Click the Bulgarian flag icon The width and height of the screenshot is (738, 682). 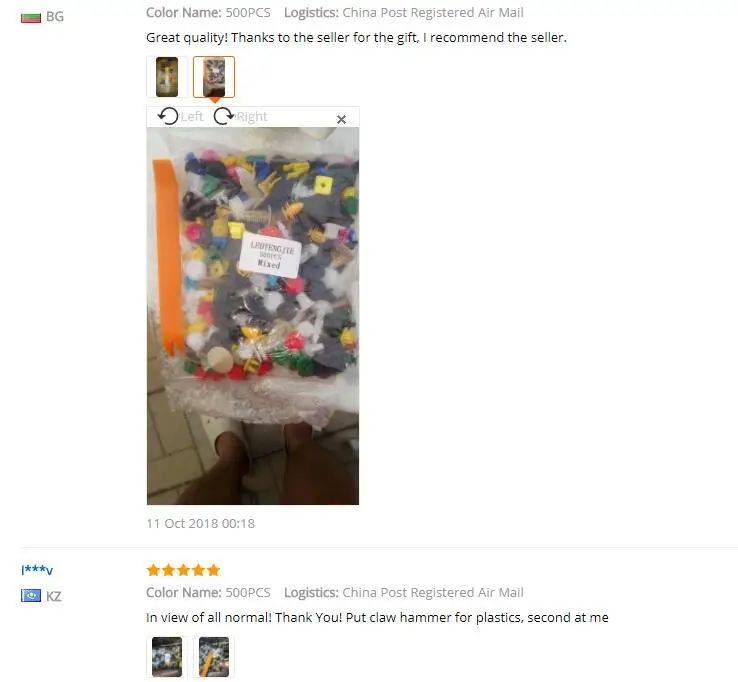31,17
